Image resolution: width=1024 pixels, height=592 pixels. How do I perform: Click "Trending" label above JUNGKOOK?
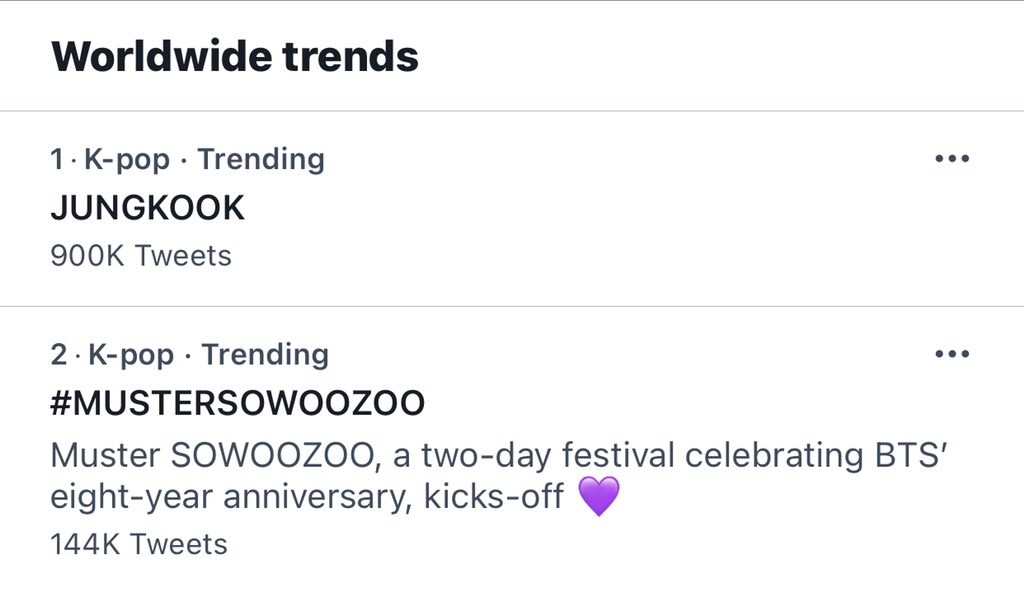point(261,159)
